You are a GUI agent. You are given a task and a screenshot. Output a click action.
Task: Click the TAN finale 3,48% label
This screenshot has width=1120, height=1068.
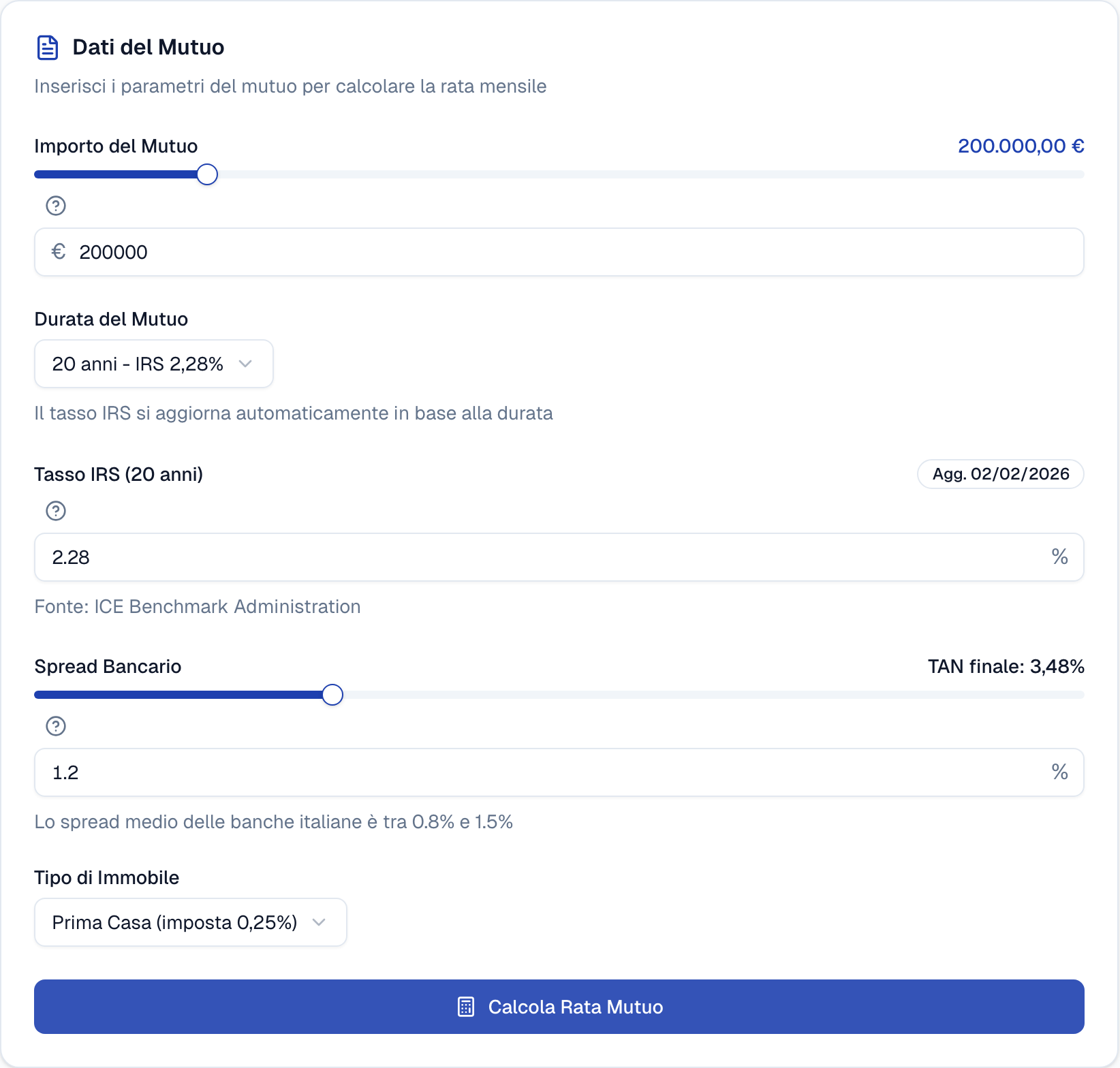[1006, 666]
